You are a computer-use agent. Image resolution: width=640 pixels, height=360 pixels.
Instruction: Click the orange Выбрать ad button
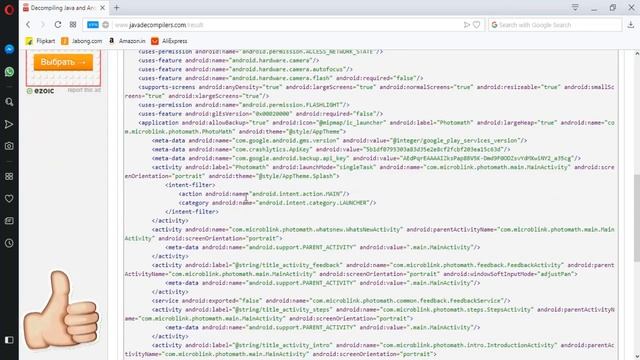pyautogui.click(x=63, y=62)
